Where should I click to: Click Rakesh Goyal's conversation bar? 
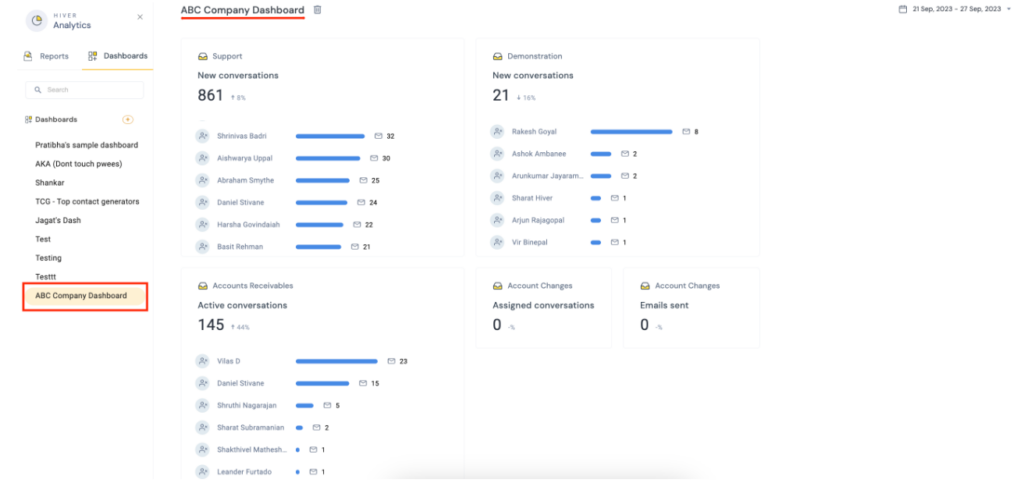pyautogui.click(x=631, y=132)
